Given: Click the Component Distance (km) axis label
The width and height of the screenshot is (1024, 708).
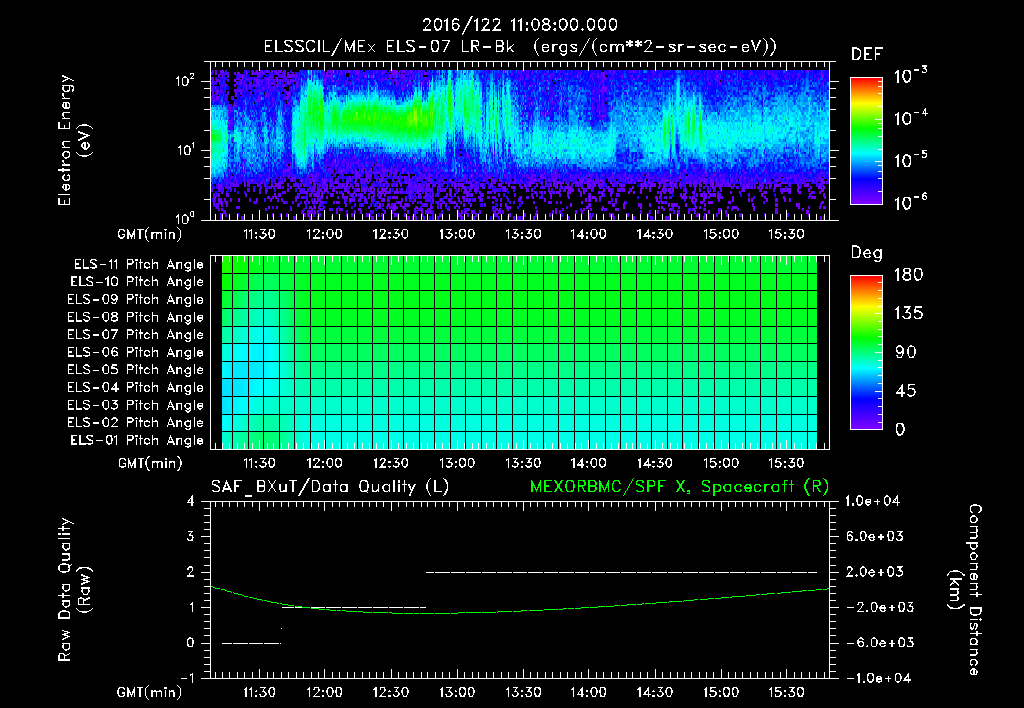Looking at the screenshot, I should pos(964,590).
